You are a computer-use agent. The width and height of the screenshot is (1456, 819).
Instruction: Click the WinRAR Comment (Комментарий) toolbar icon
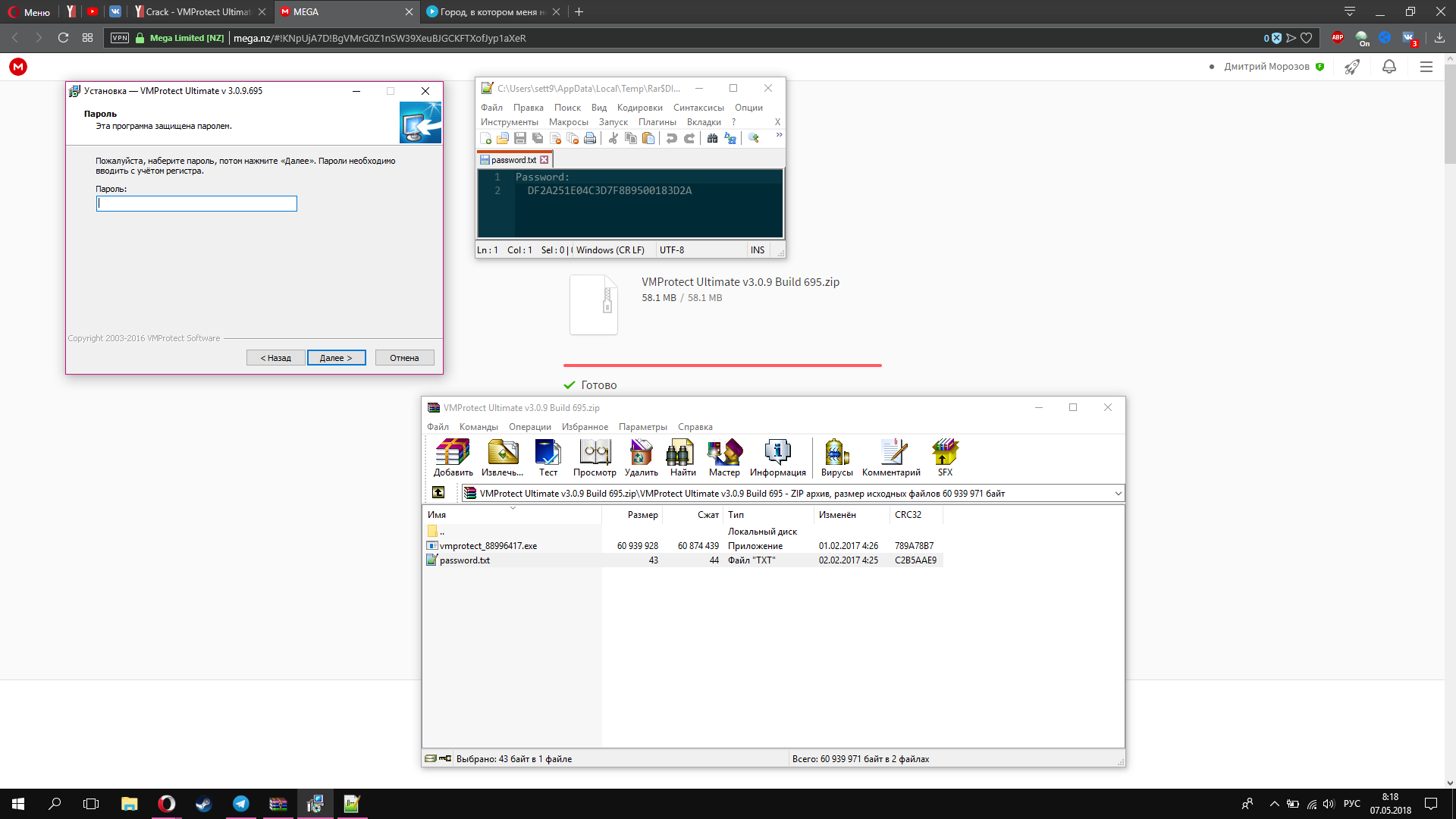click(891, 457)
